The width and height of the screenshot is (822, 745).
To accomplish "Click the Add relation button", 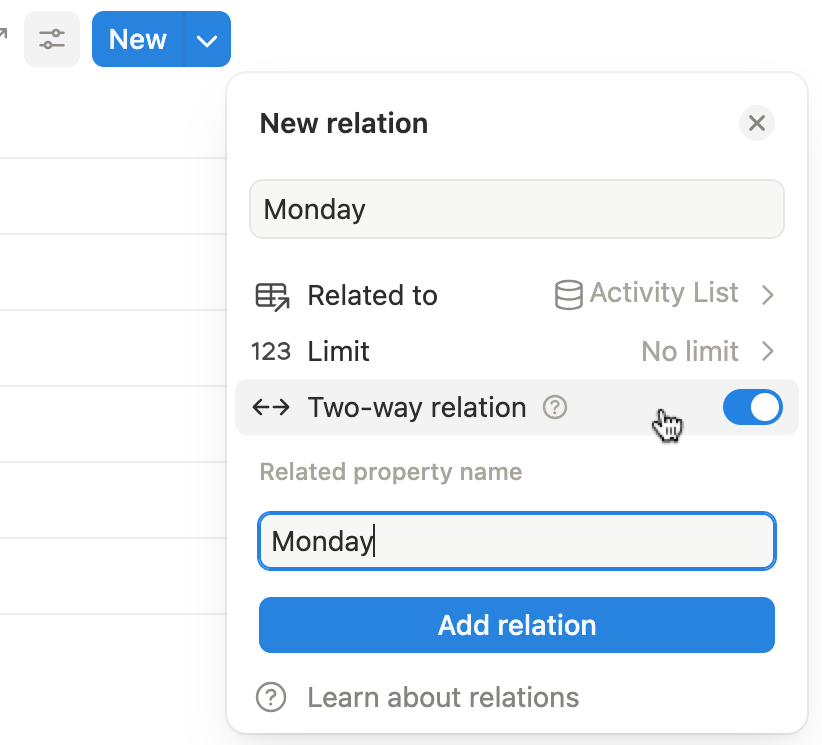I will tap(517, 625).
